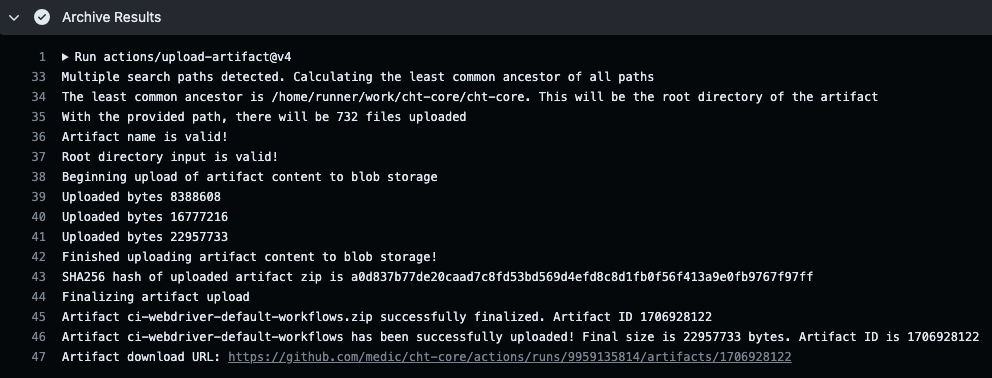Select log line number 39
The image size is (992, 378).
point(39,197)
